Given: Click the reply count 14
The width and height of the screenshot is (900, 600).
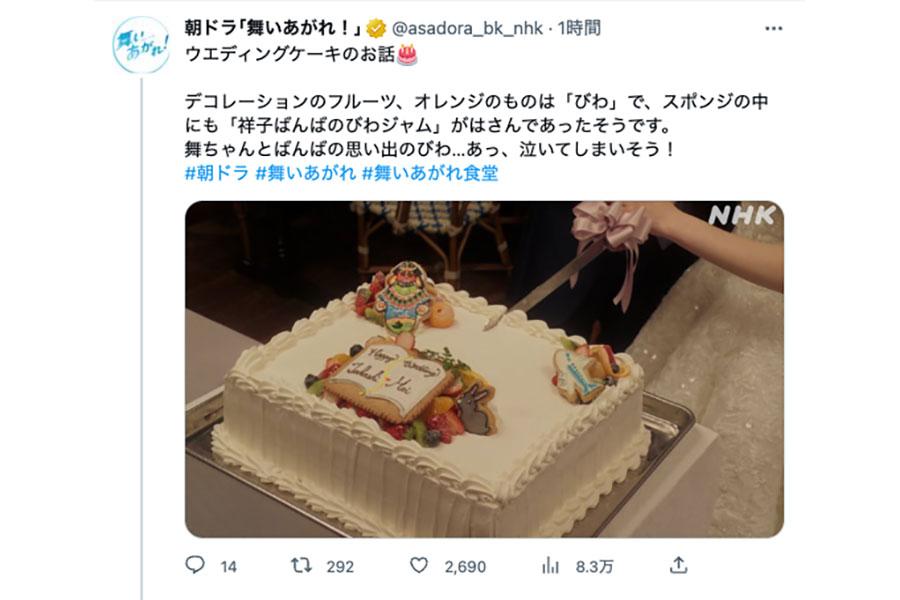Looking at the screenshot, I should [228, 567].
